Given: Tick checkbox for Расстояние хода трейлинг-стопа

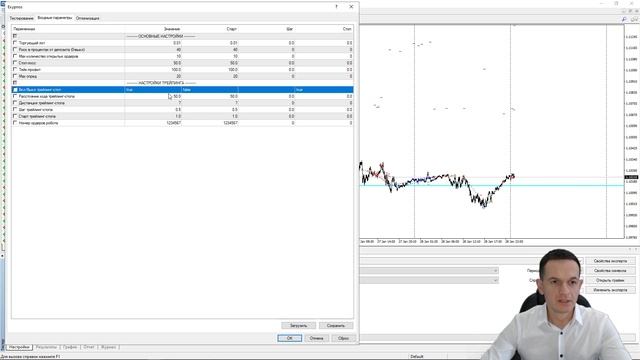Looking at the screenshot, I should (15, 96).
